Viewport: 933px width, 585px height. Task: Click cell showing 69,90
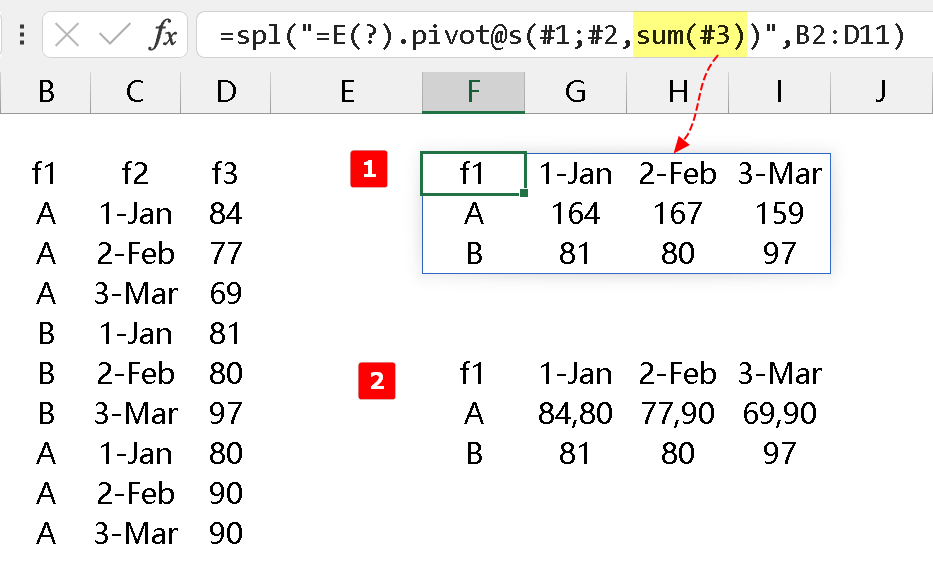tap(779, 414)
